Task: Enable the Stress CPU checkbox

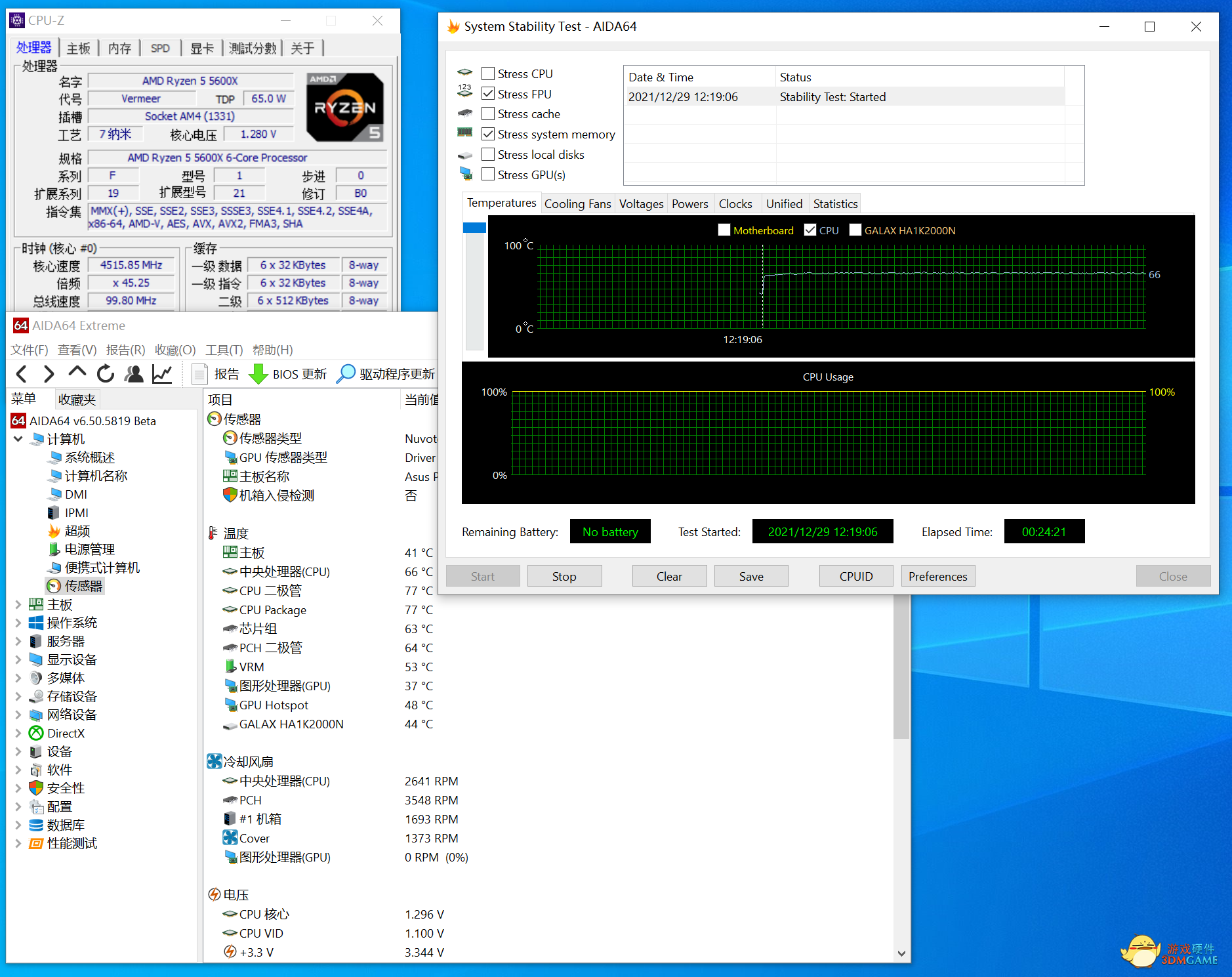Action: point(488,73)
